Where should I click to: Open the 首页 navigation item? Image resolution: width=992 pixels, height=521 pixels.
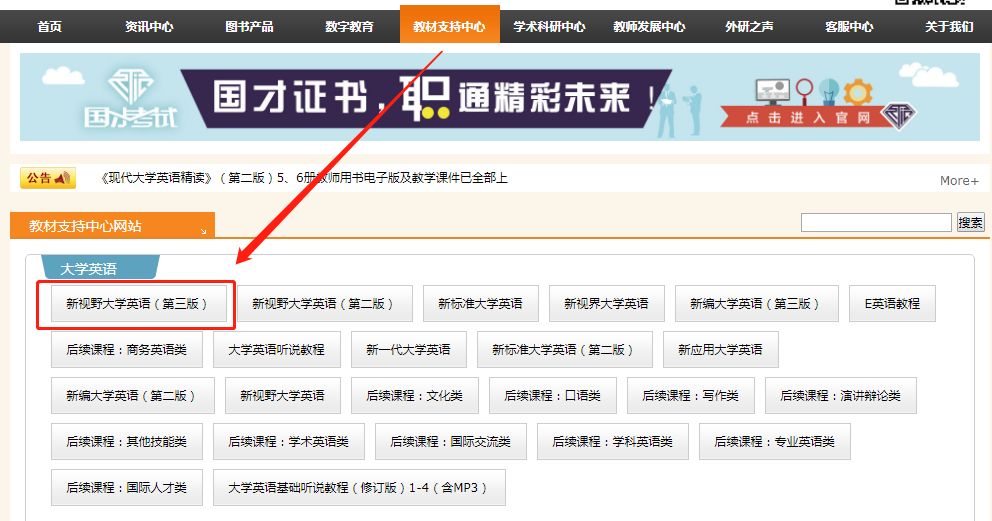tap(49, 27)
